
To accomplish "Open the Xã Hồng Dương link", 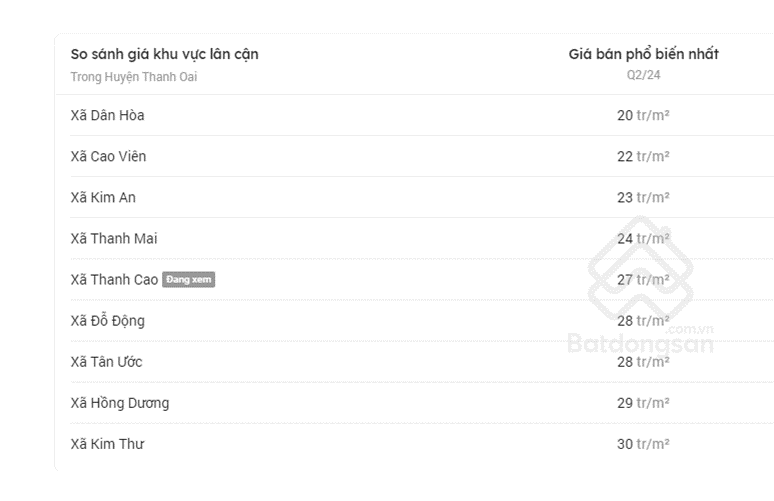I will (x=119, y=403).
